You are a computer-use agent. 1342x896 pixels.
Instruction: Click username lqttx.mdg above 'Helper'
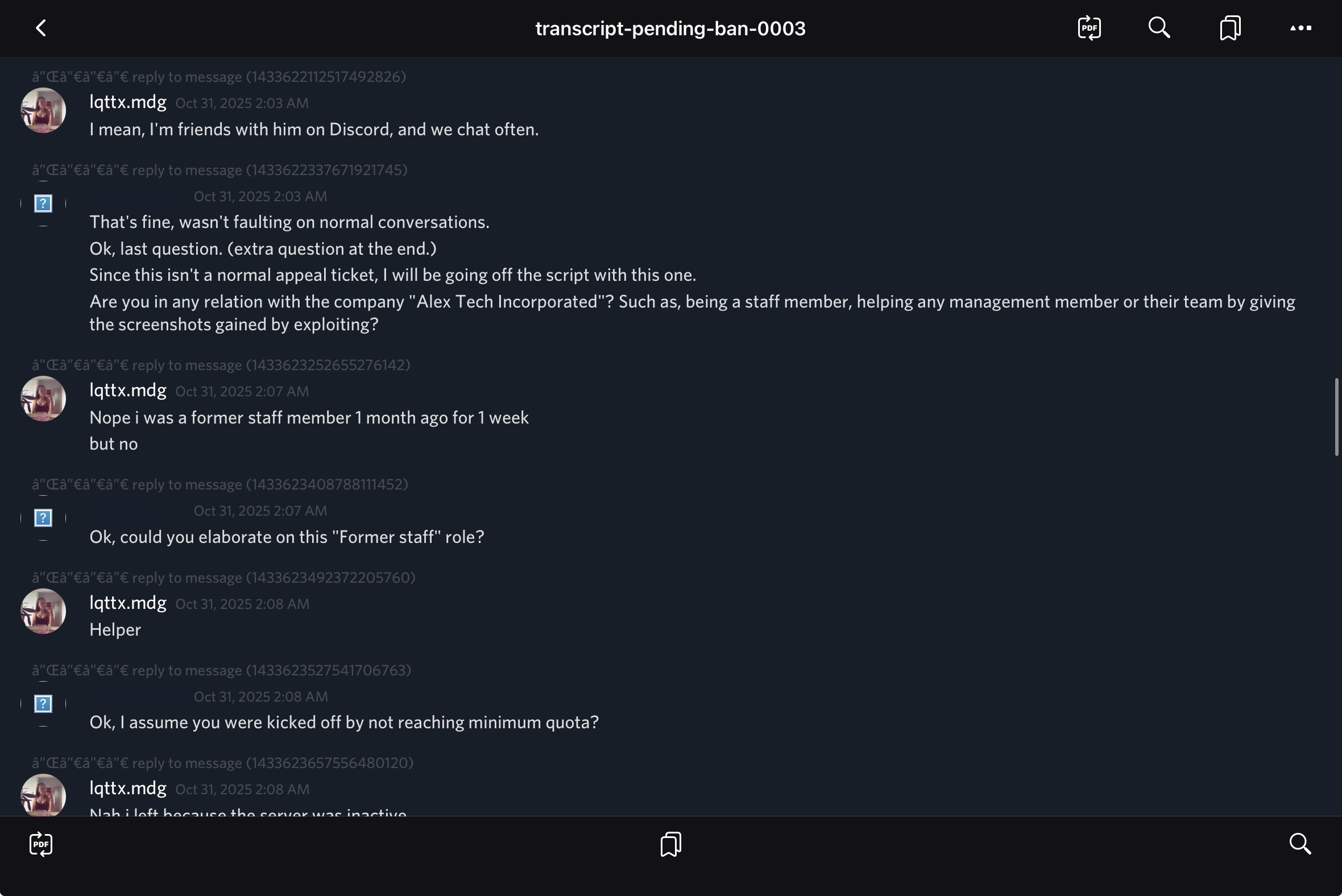pyautogui.click(x=128, y=603)
